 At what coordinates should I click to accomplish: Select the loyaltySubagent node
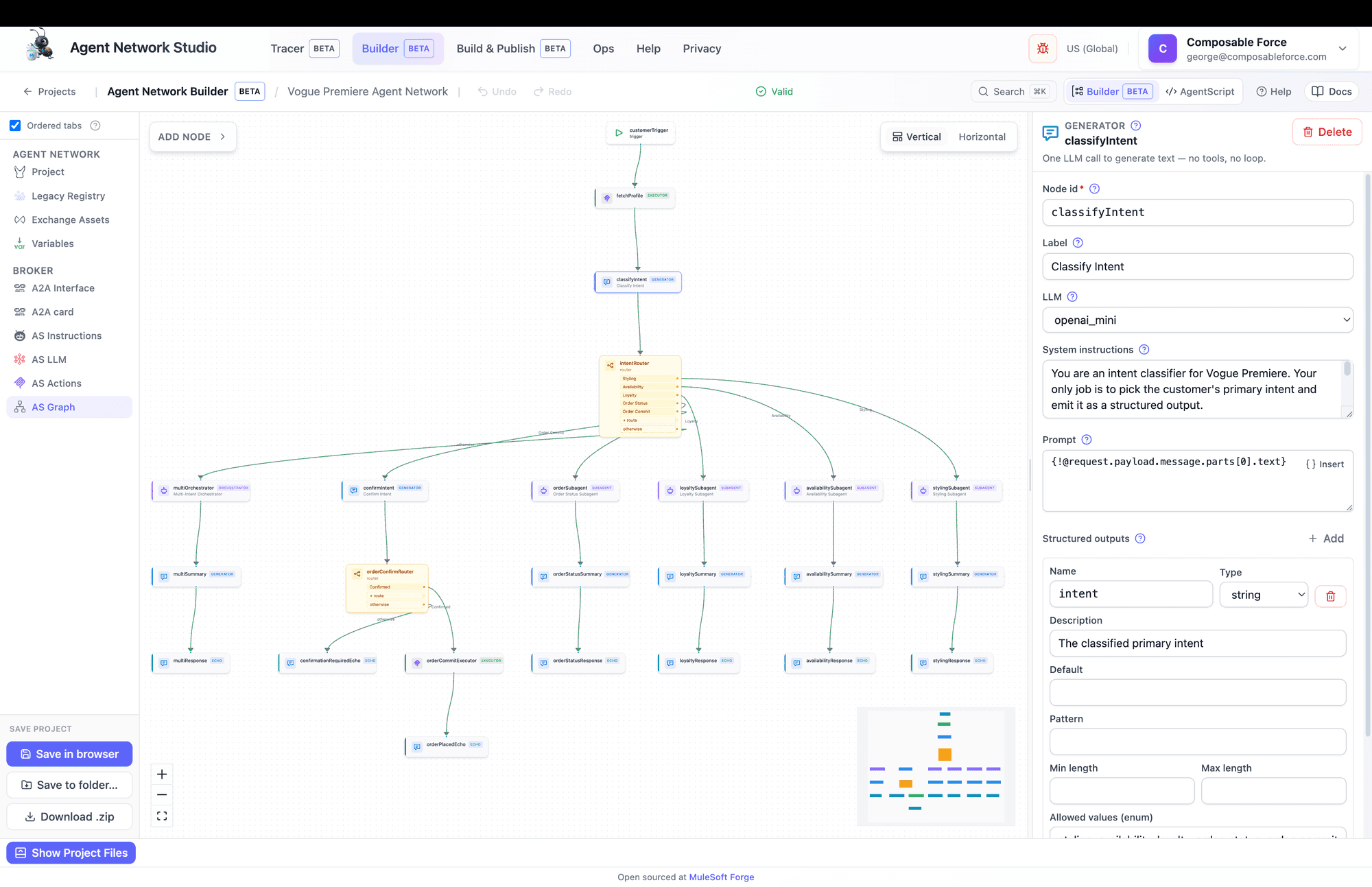click(703, 490)
